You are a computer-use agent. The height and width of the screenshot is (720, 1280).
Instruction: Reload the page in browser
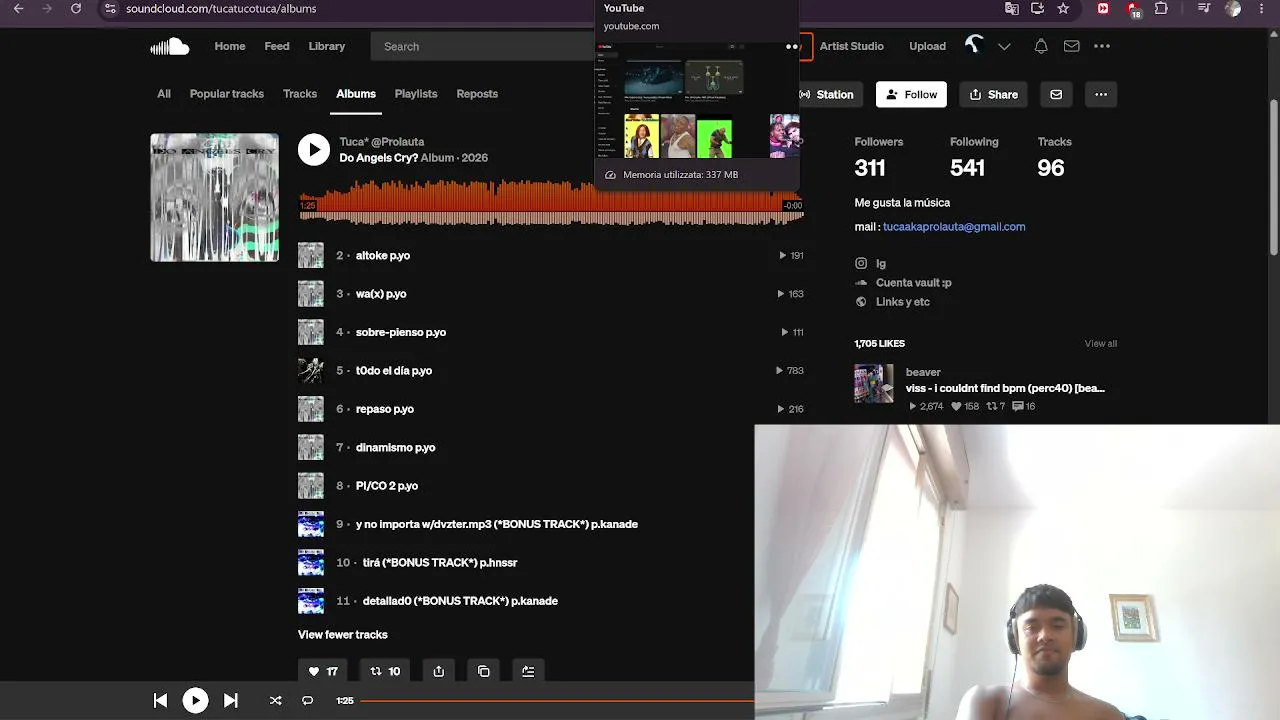[x=76, y=9]
